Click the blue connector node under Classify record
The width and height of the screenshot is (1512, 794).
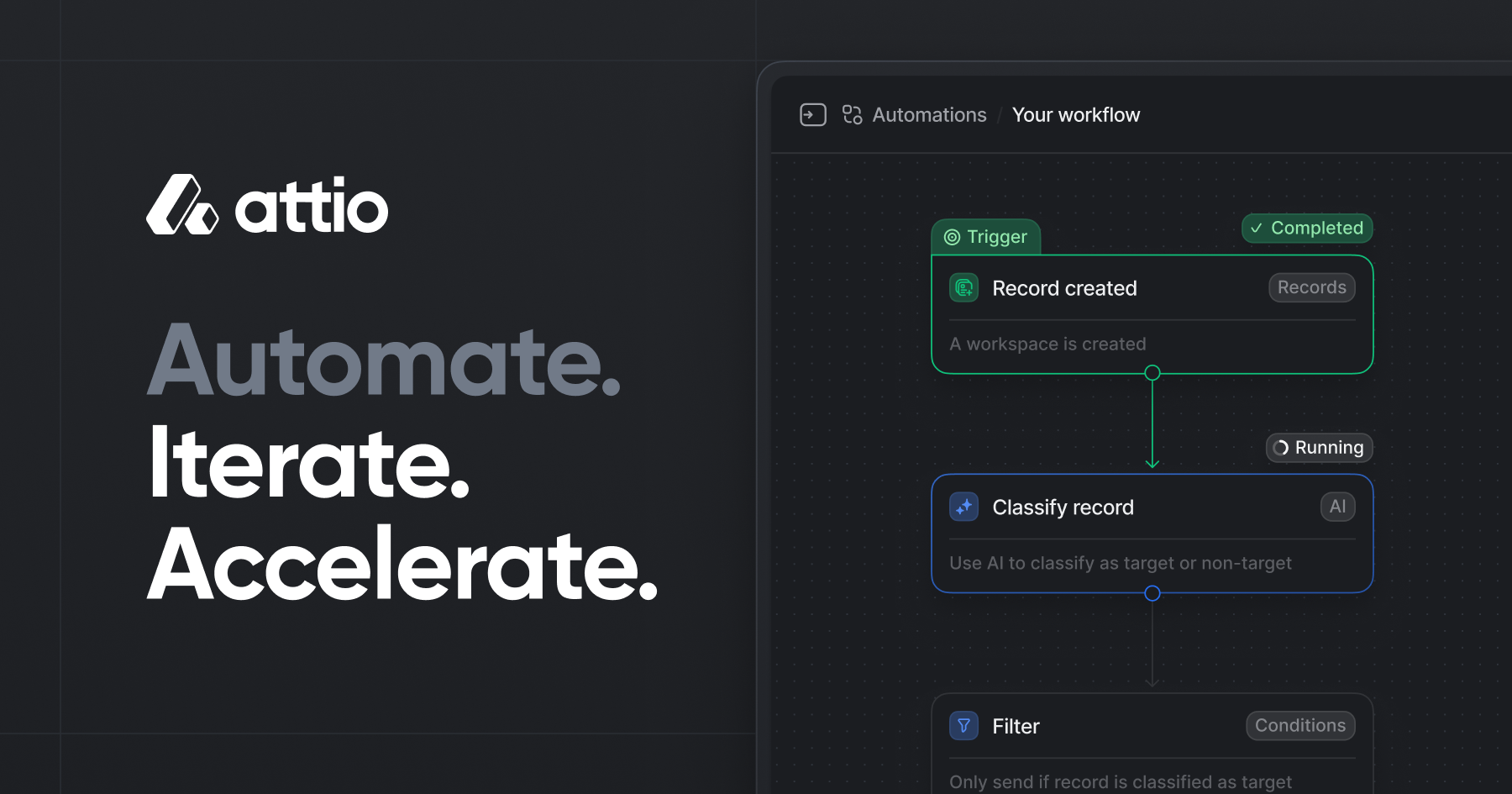click(1152, 593)
